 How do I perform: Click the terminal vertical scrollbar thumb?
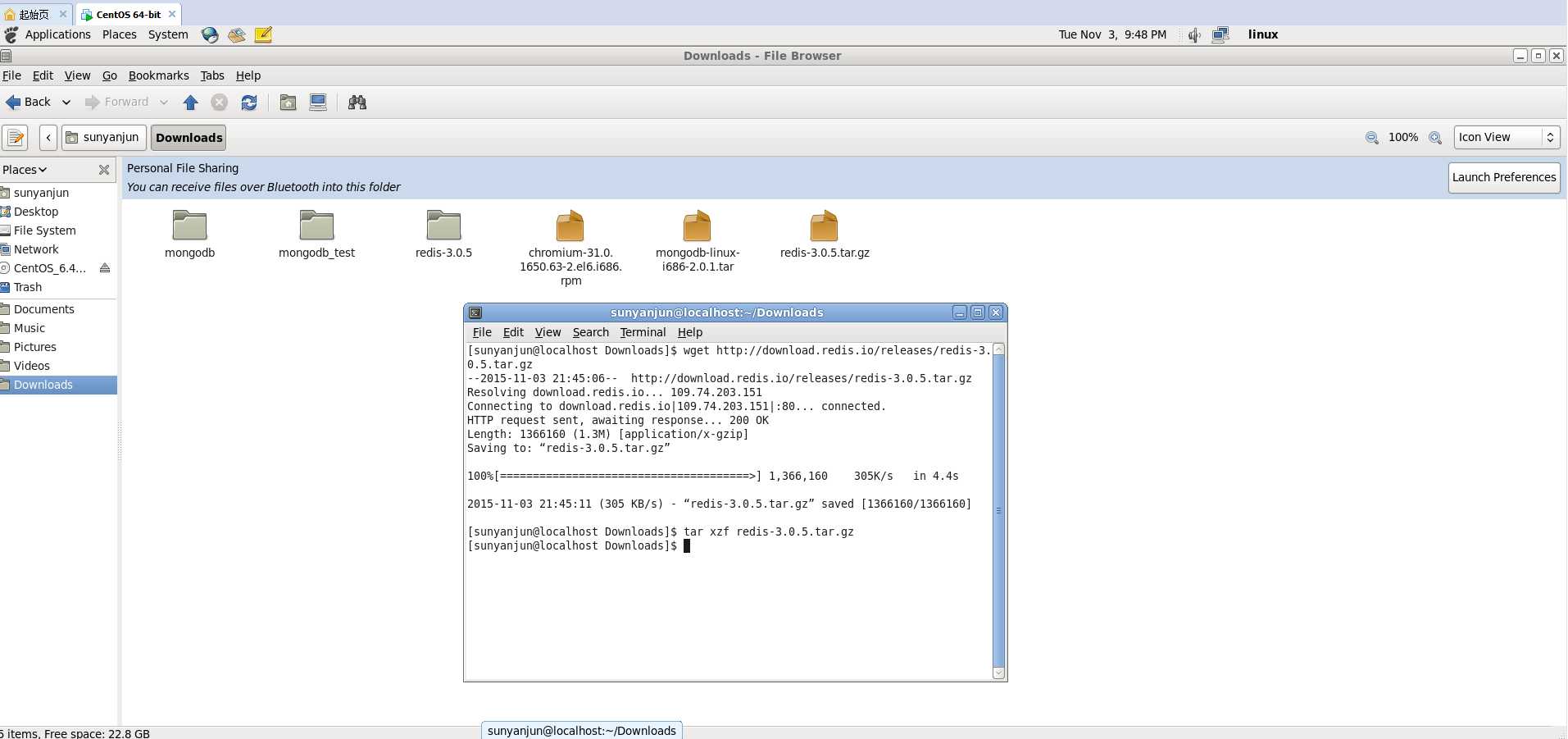[x=998, y=511]
